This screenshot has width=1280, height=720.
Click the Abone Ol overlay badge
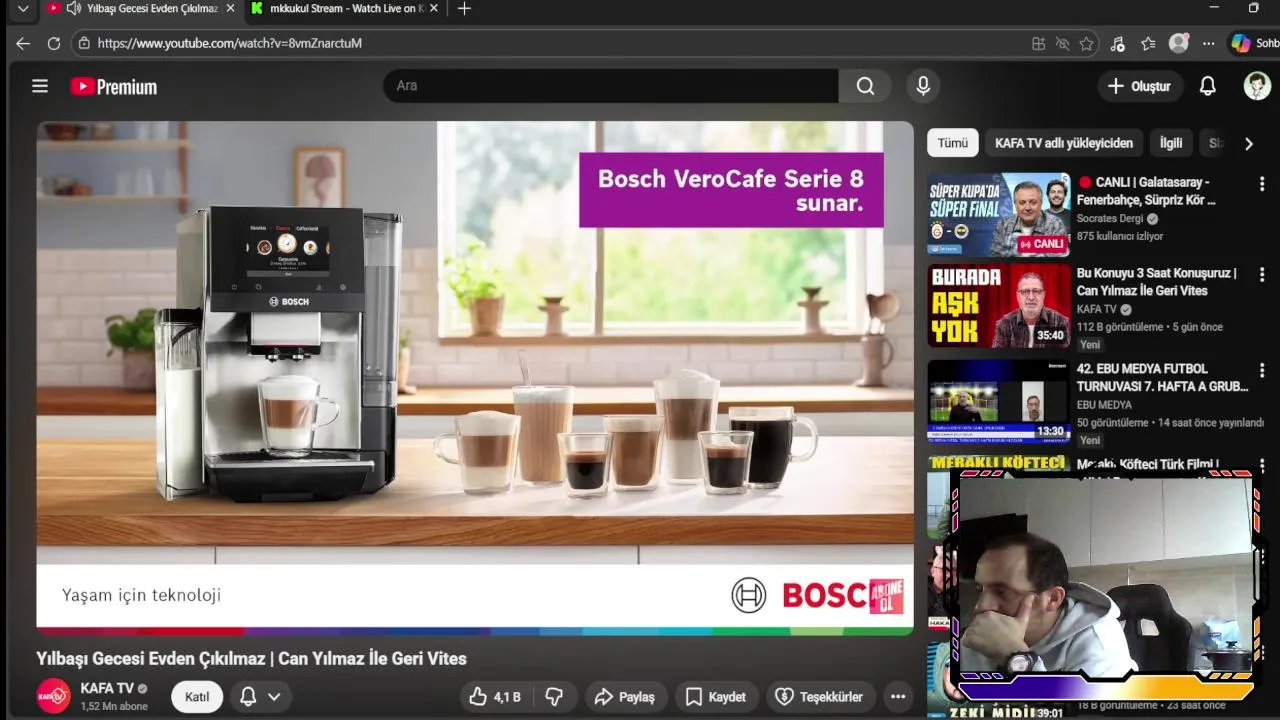pos(886,596)
